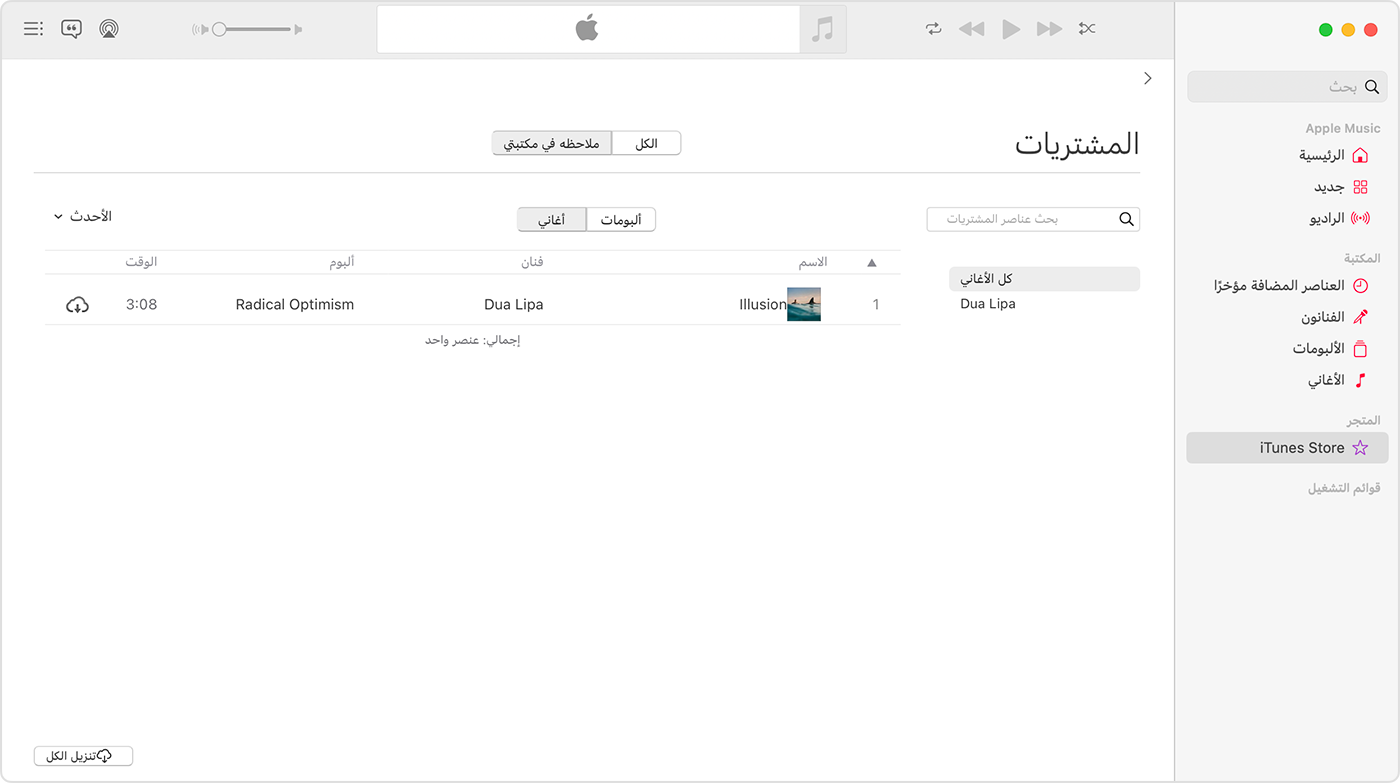This screenshot has height=784, width=1400.
Task: Toggle the repeat playback icon
Action: [934, 29]
